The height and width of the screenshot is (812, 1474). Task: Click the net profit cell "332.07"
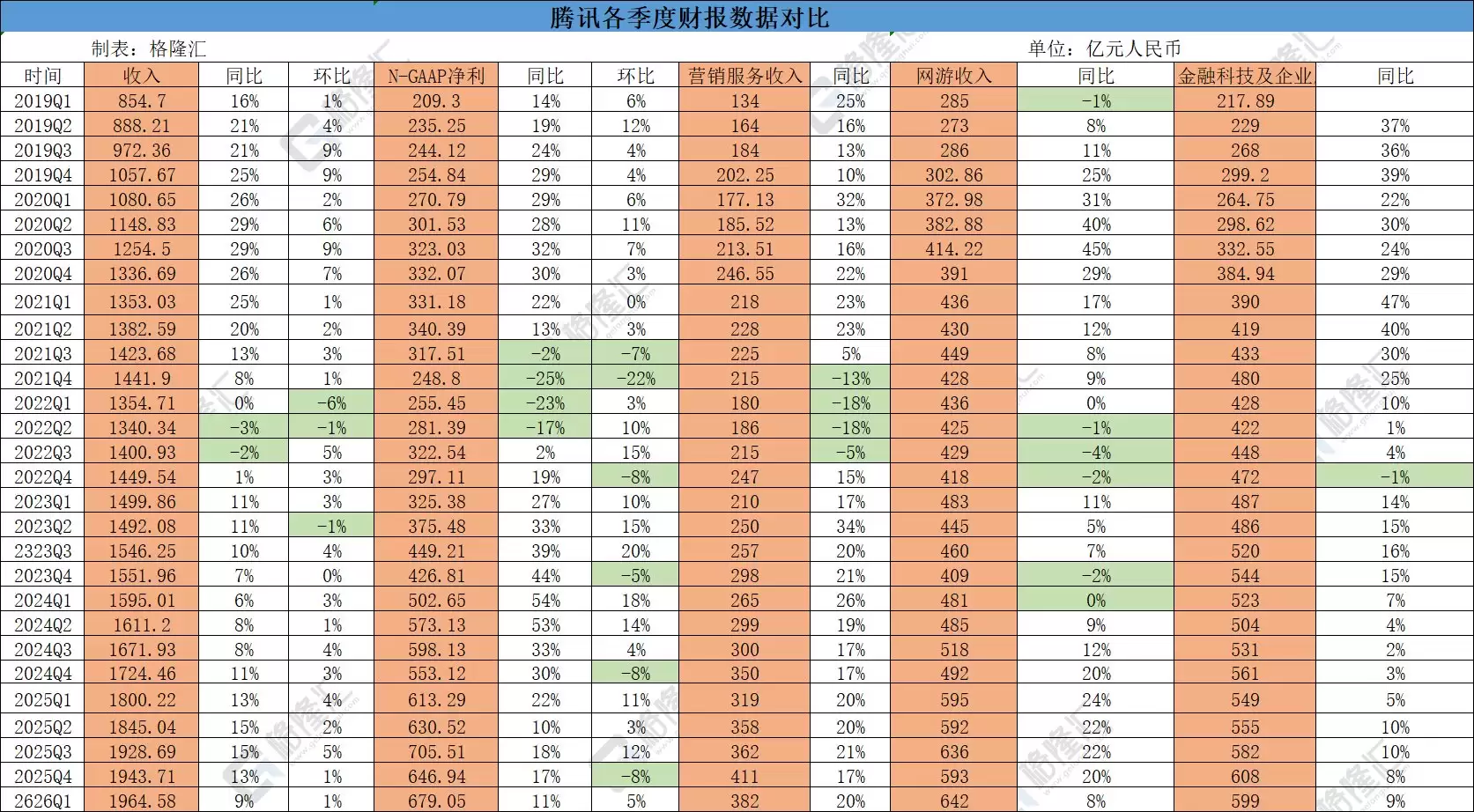(x=437, y=274)
